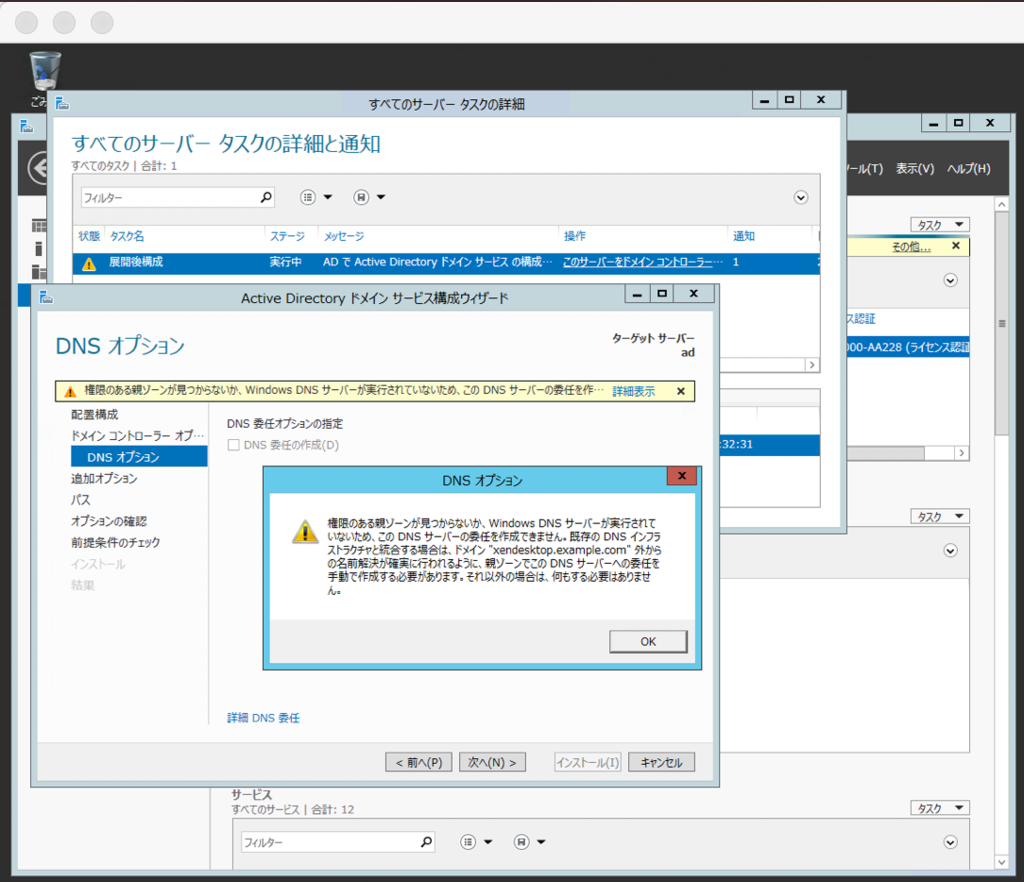Open dropdown arrow beside サービス list options icon

pyautogui.click(x=488, y=842)
